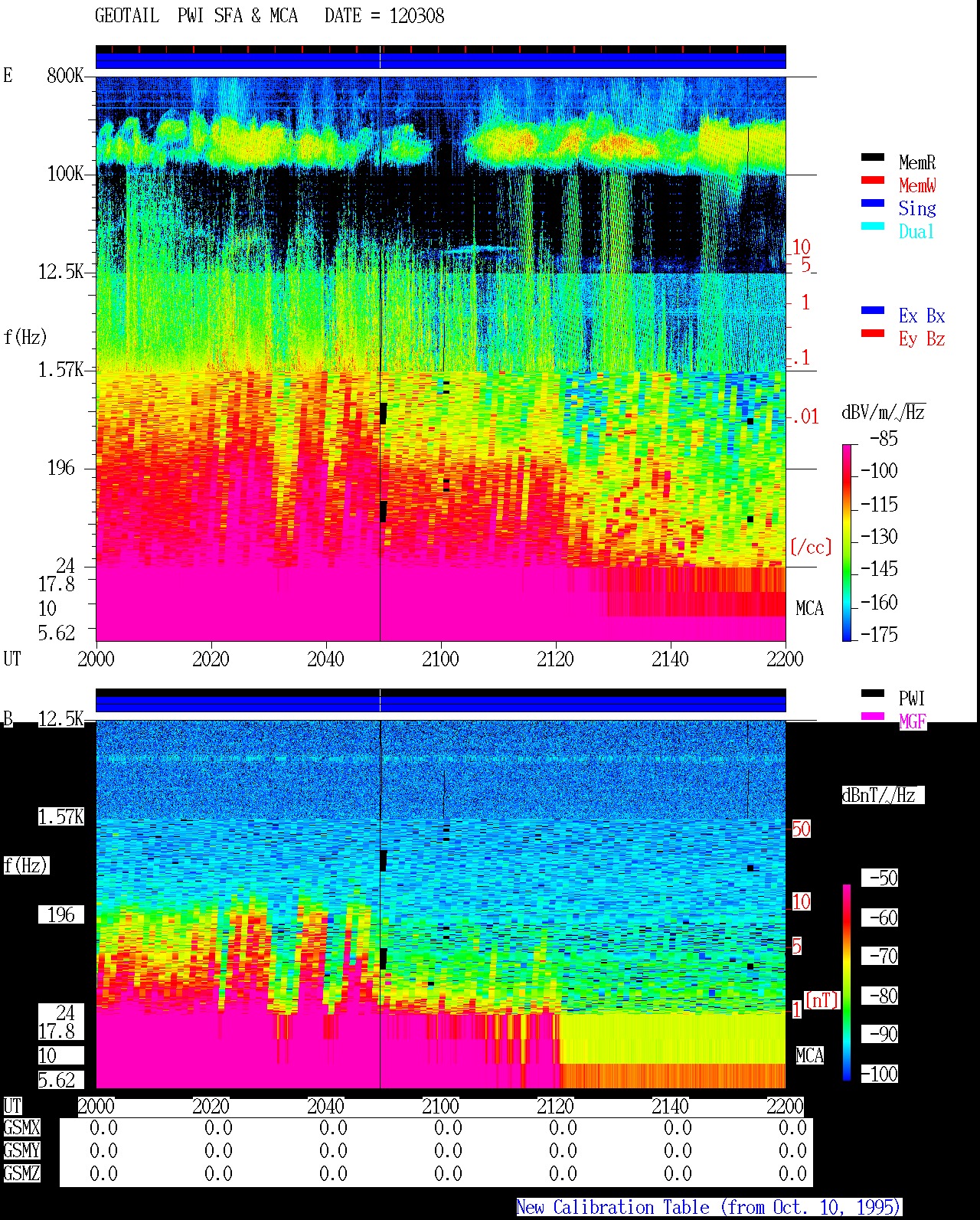This screenshot has width=980, height=1220.
Task: Click the -175 color scale value
Action: click(x=879, y=634)
